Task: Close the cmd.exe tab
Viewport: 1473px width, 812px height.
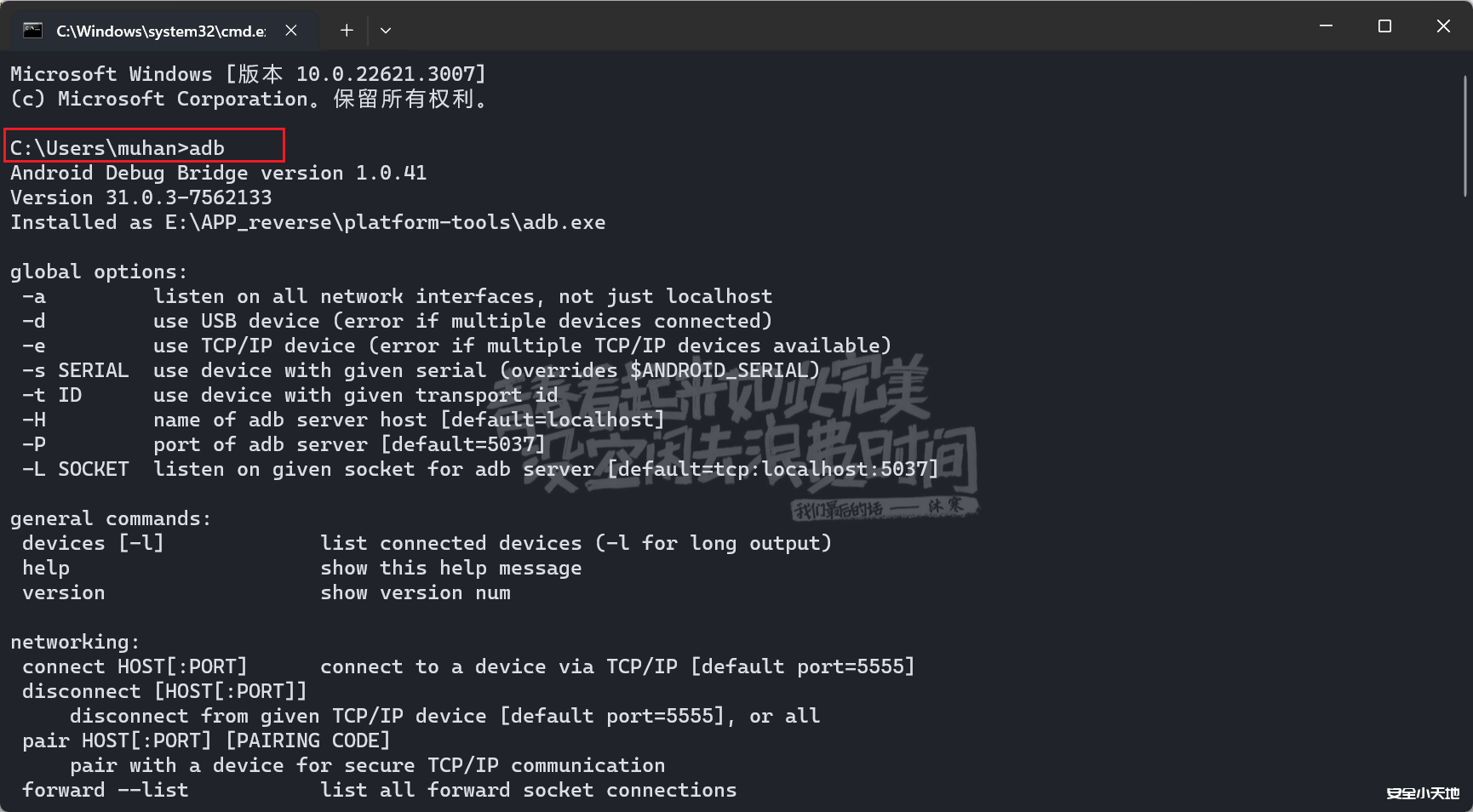Action: click(x=291, y=31)
